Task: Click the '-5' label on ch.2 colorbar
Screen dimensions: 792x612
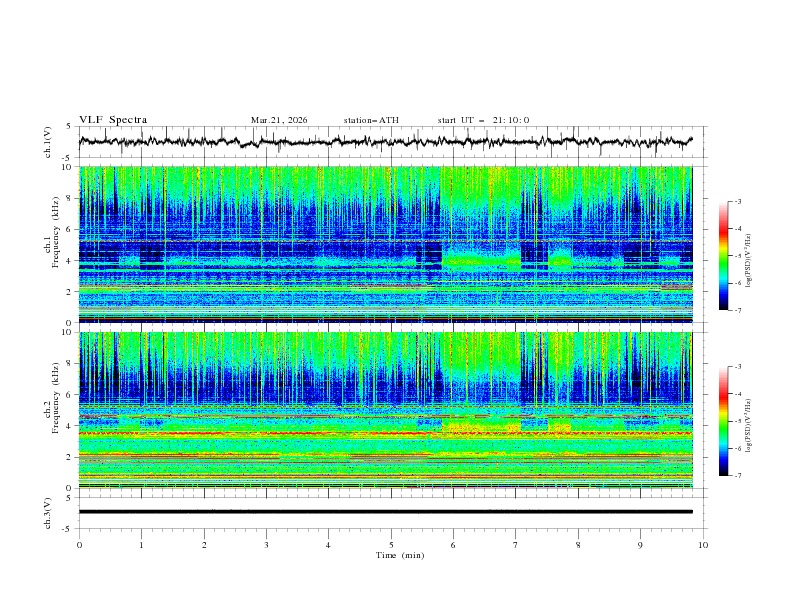Action: pos(738,421)
